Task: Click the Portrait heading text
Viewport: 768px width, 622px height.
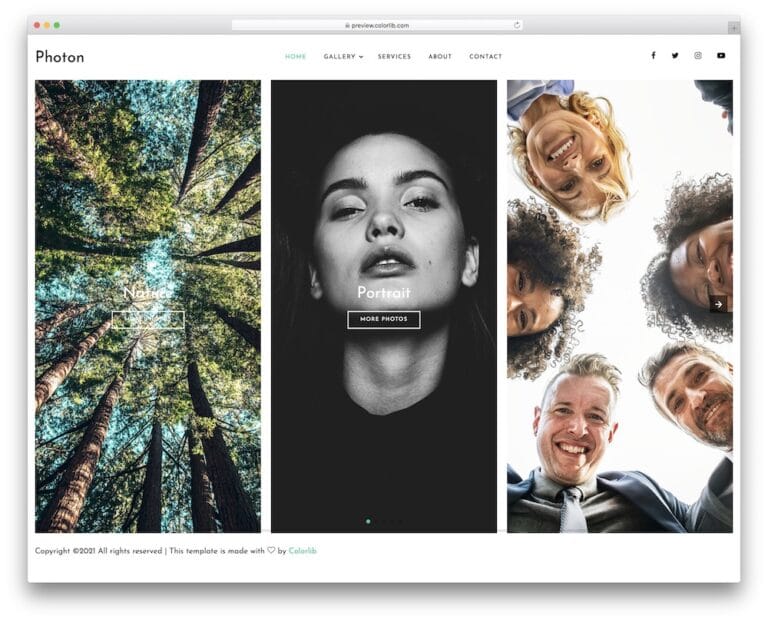Action: (x=384, y=292)
